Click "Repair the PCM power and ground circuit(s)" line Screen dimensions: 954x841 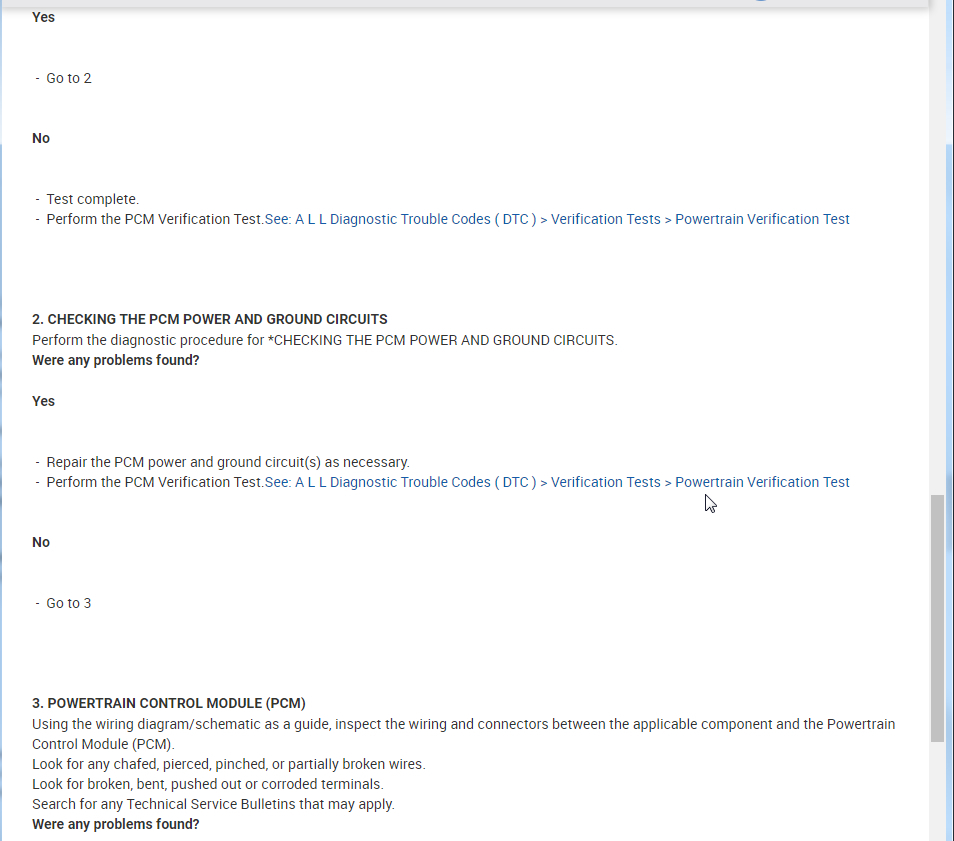[x=227, y=462]
